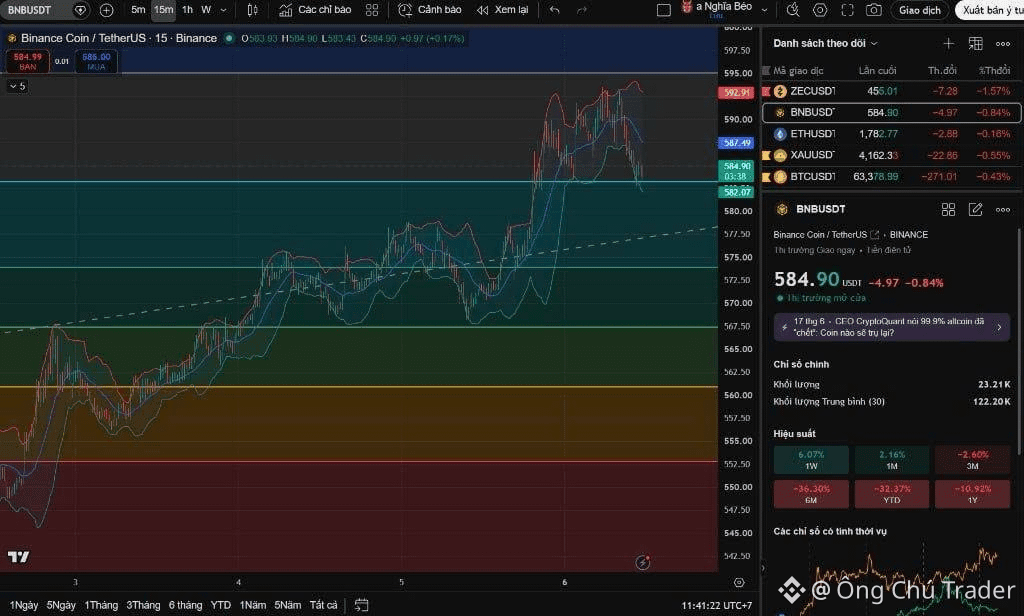The height and width of the screenshot is (616, 1024).
Task: Open the Binance Coin / TetherUS external link
Action: click(x=874, y=235)
